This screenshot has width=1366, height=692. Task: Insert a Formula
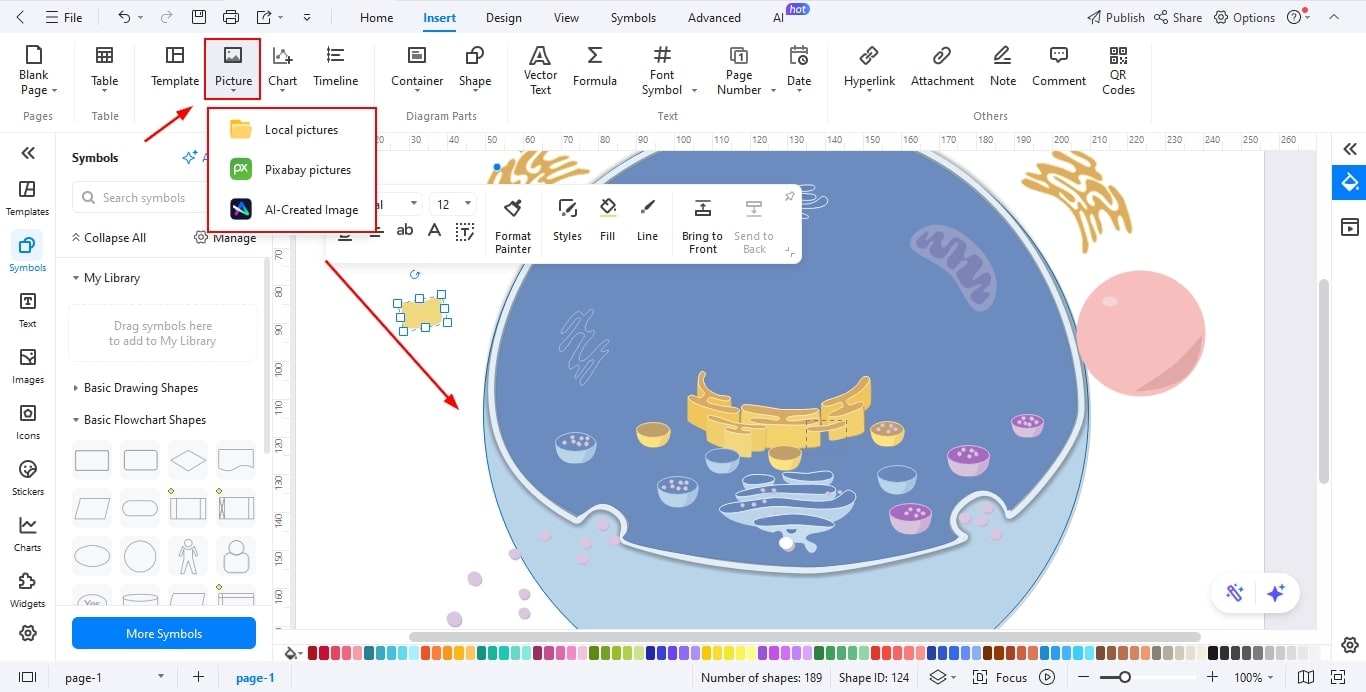[x=594, y=67]
